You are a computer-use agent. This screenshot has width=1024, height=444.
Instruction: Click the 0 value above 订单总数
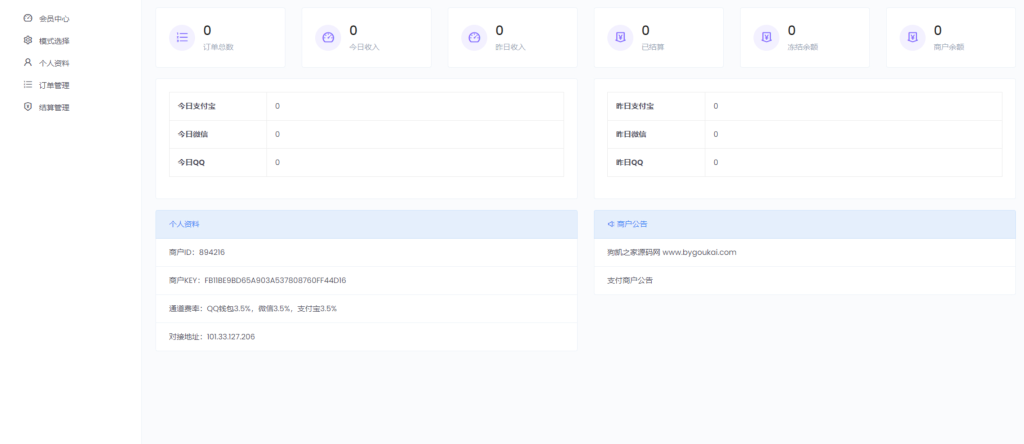click(x=207, y=30)
